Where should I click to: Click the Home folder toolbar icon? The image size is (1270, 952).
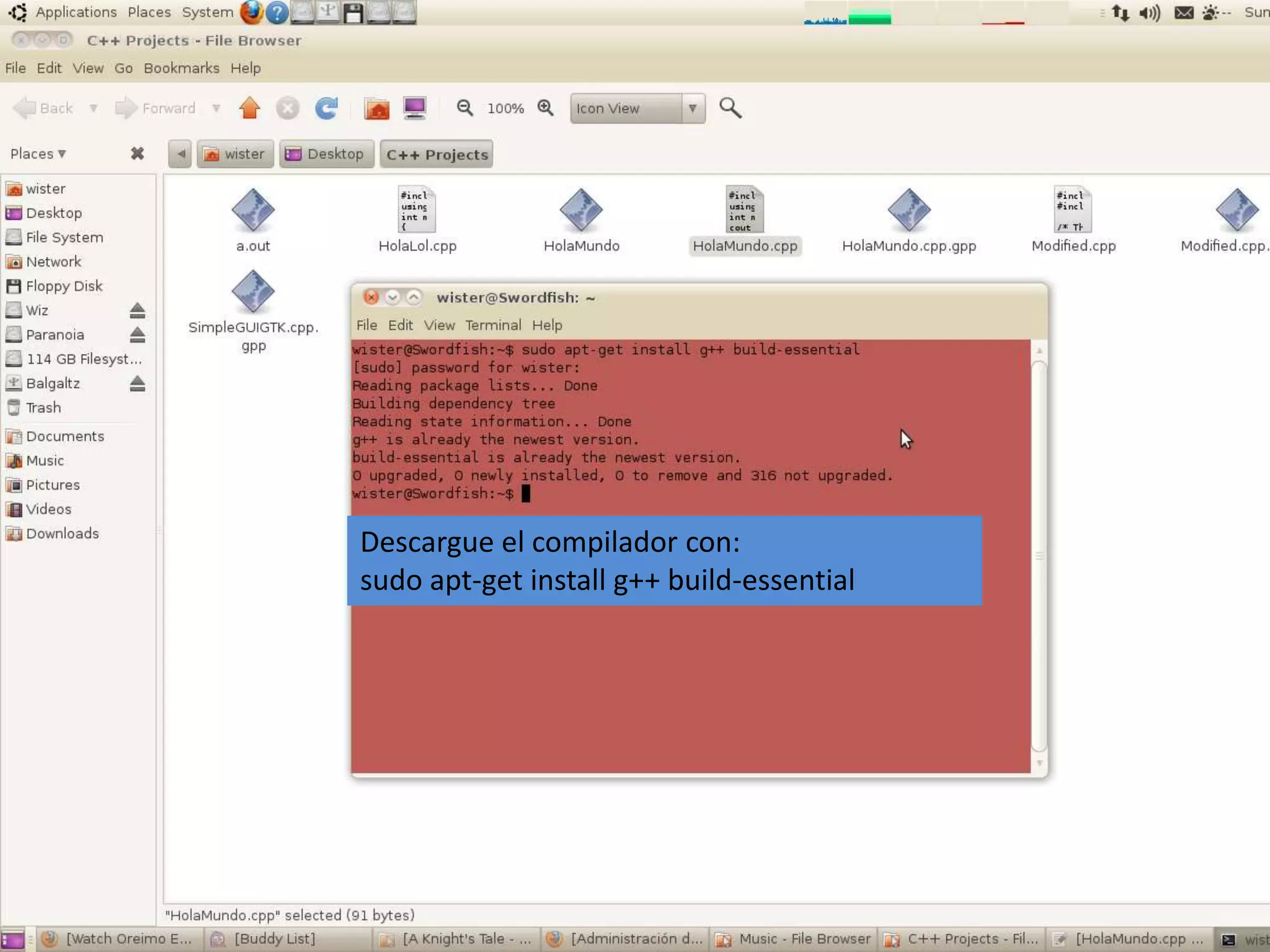click(376, 108)
